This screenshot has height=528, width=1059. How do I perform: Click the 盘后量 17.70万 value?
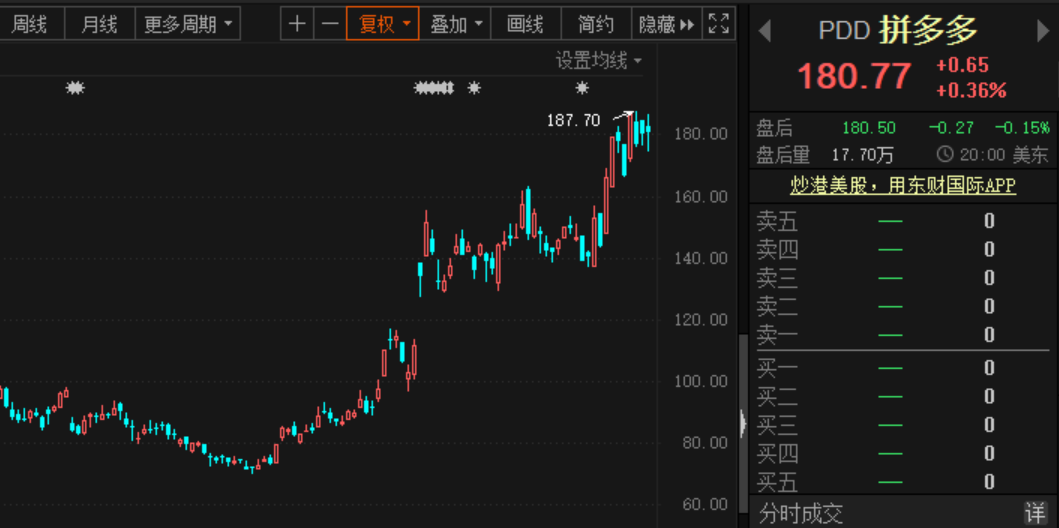pos(862,155)
